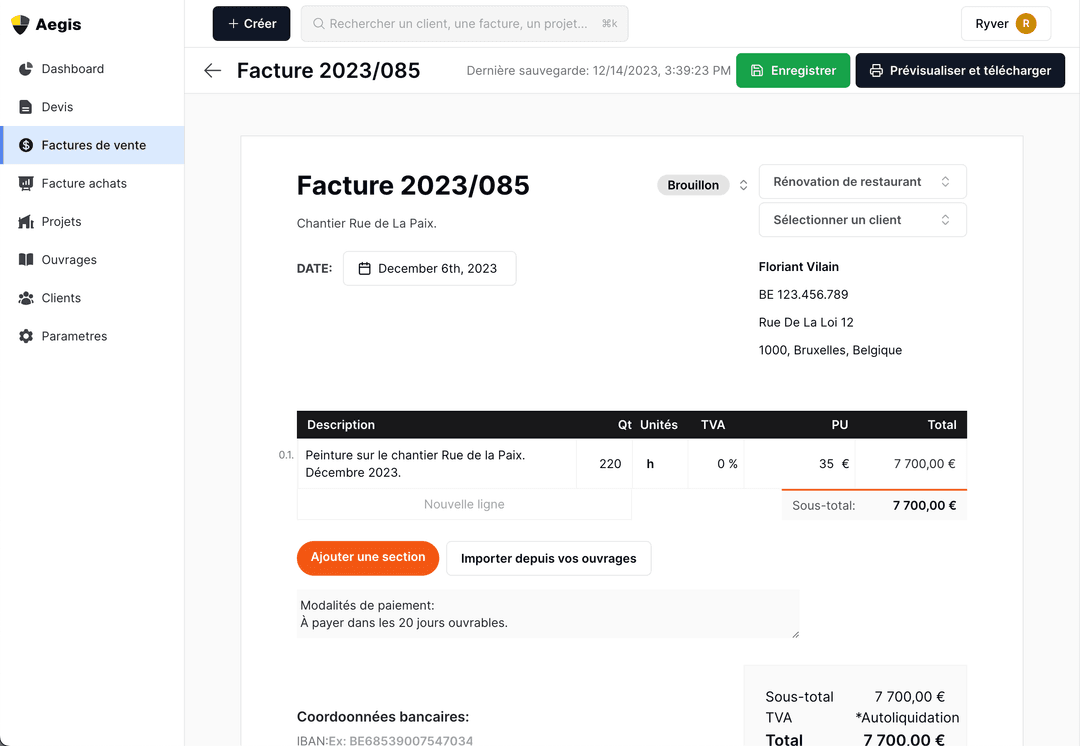1080x746 pixels.
Task: Click the Facture achats cart icon
Action: point(25,183)
